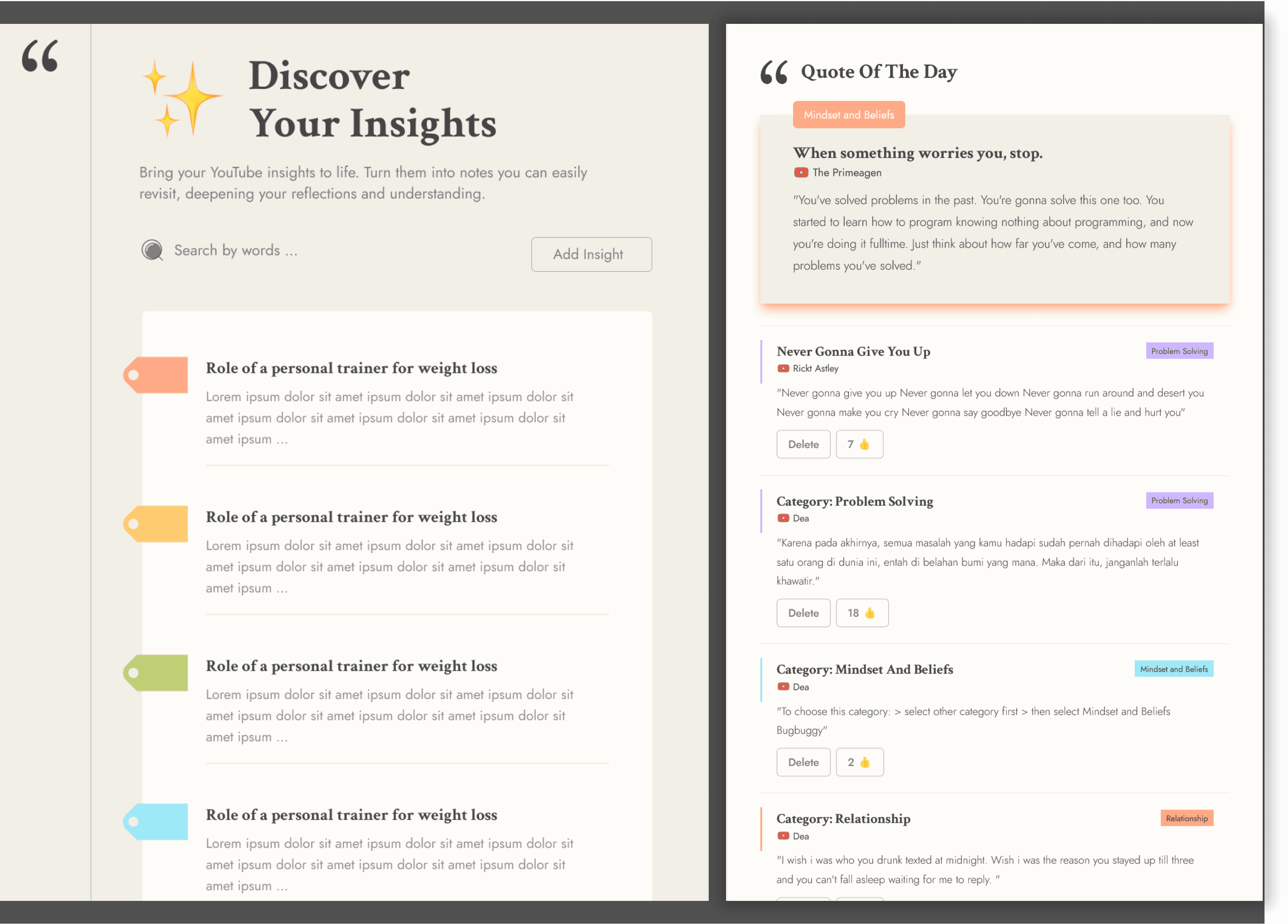Click the orange tag icon of the second insight

click(x=156, y=523)
